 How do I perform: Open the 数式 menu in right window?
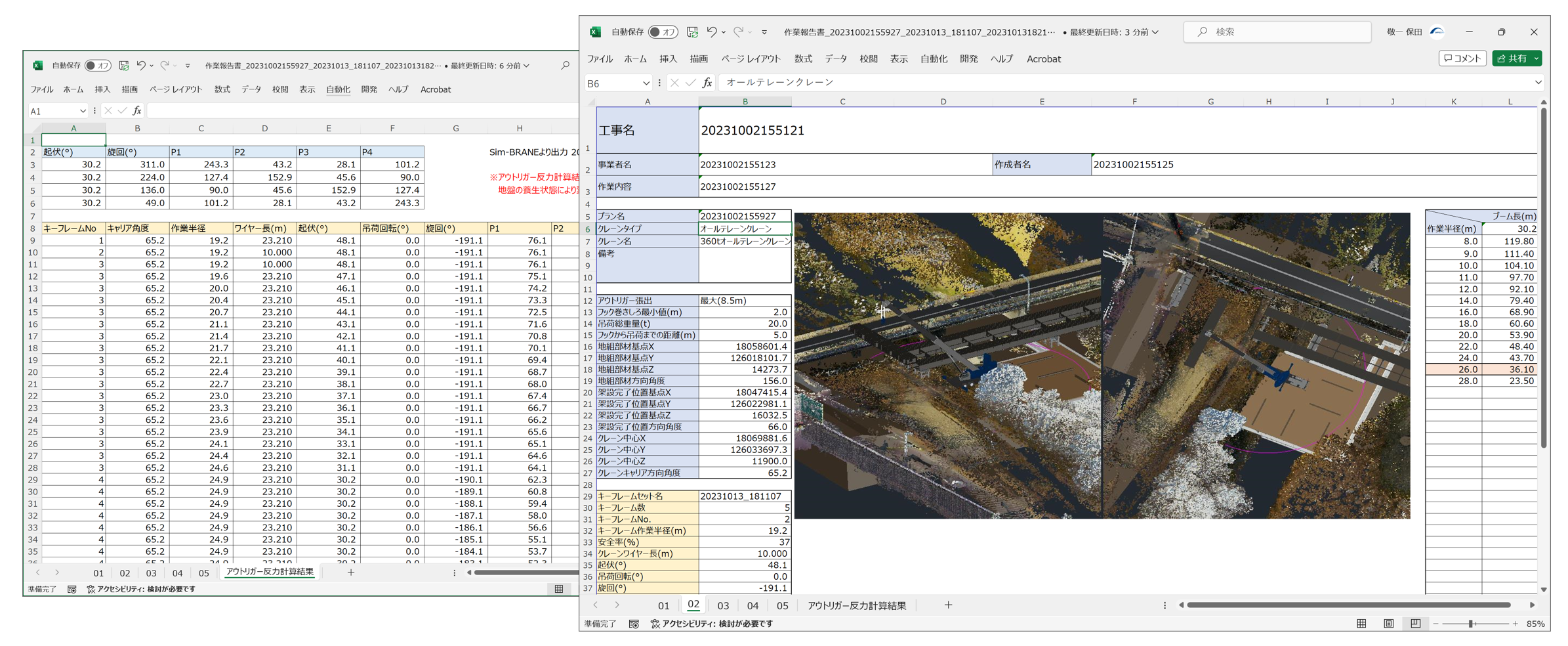803,59
